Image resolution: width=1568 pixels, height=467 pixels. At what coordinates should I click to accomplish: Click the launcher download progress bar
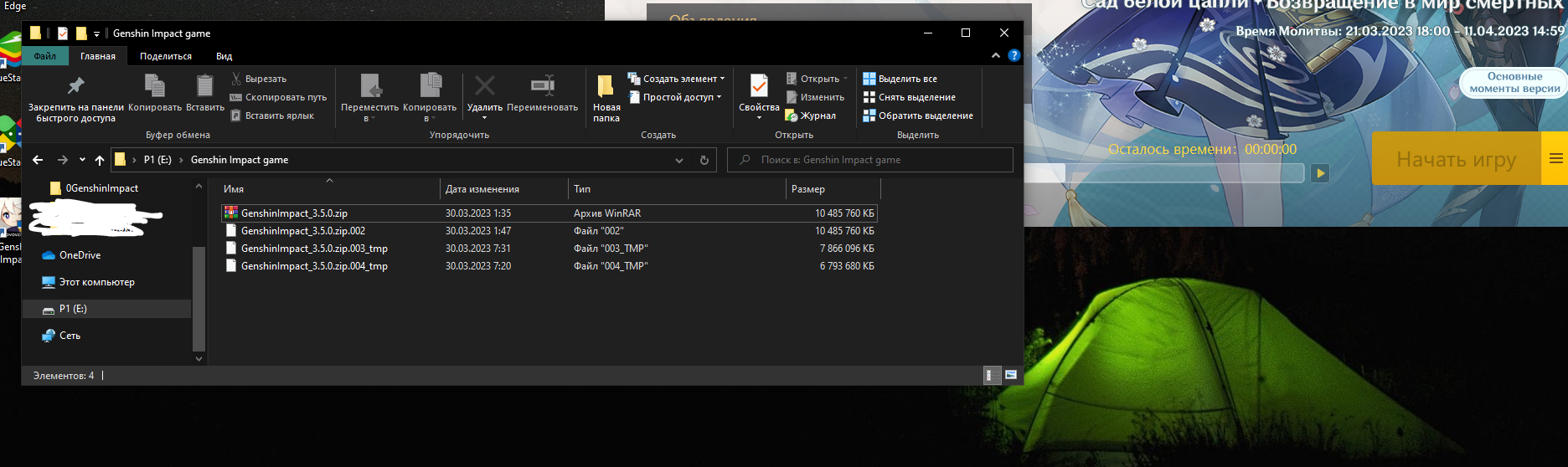[1163, 173]
